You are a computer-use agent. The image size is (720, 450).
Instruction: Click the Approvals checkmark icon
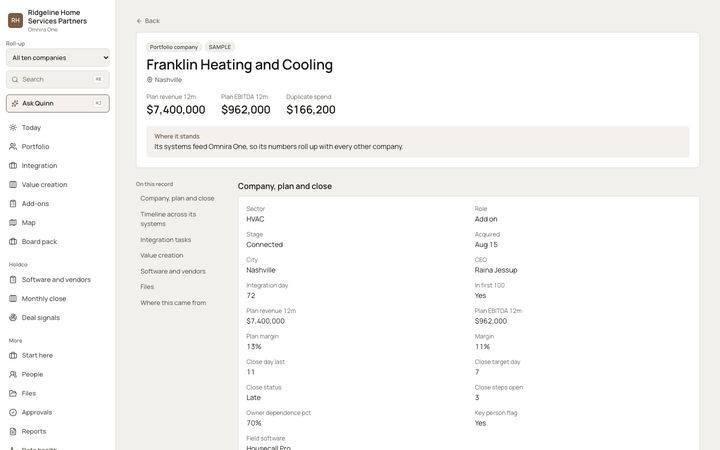pos(13,412)
